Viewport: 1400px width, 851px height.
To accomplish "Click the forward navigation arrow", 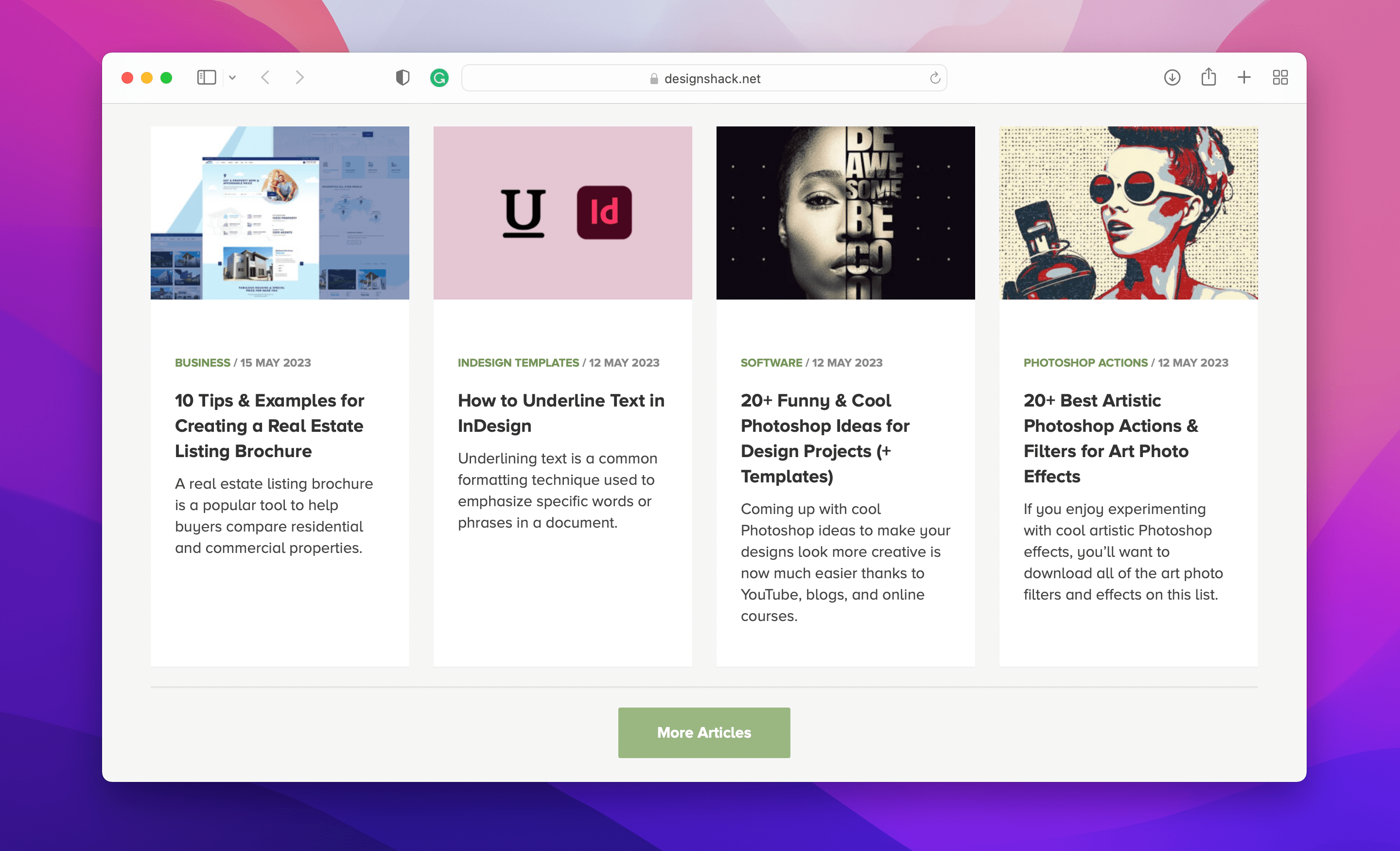I will click(x=299, y=77).
